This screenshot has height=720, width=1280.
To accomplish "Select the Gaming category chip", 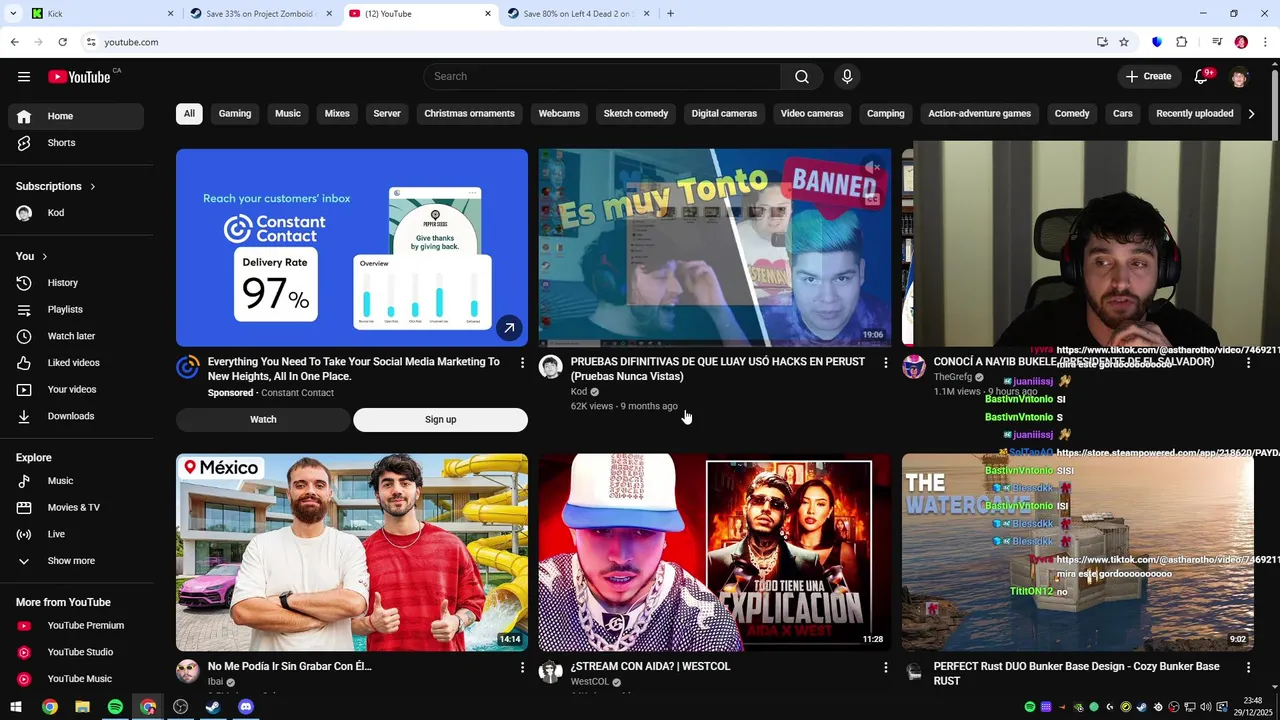I will [x=235, y=114].
